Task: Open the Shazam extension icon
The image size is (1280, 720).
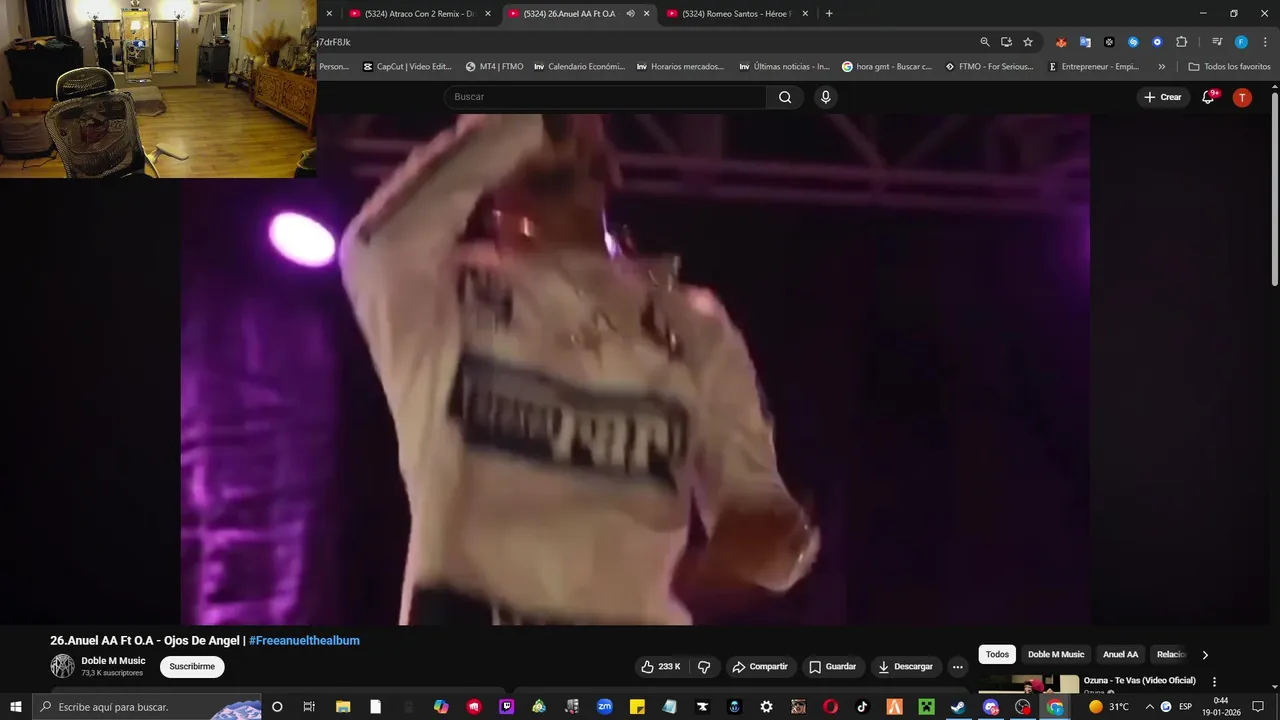Action: (1133, 42)
